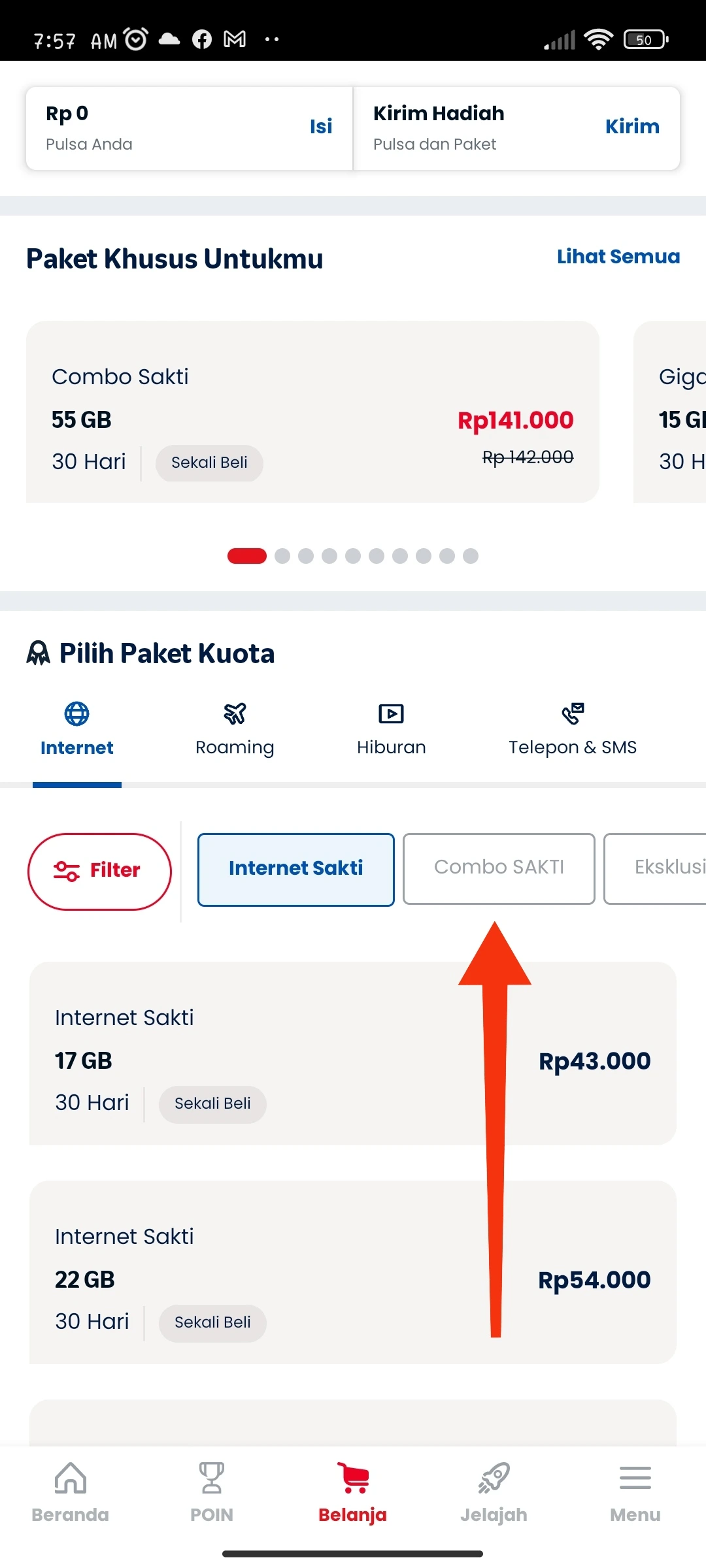Open Combo Sakti 55 GB package card
The image size is (706, 1568).
coord(312,412)
